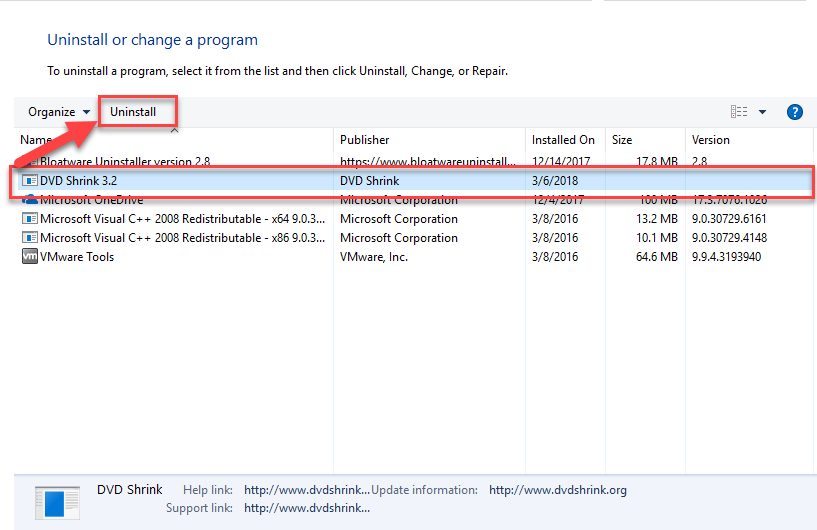Open the Help link URL in details
Image resolution: width=817 pixels, height=530 pixels.
tap(307, 490)
